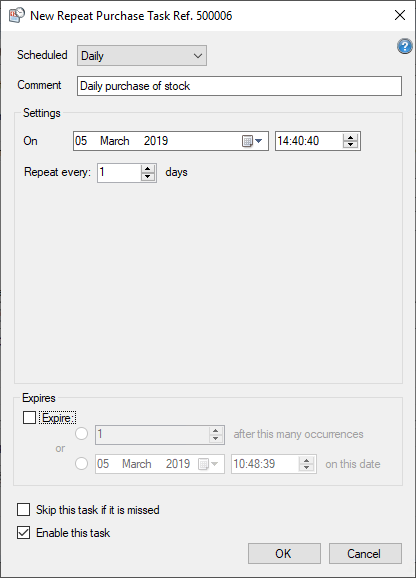416x578 pixels.
Task: Open the calendar picker for the On date
Action: click(x=252, y=141)
